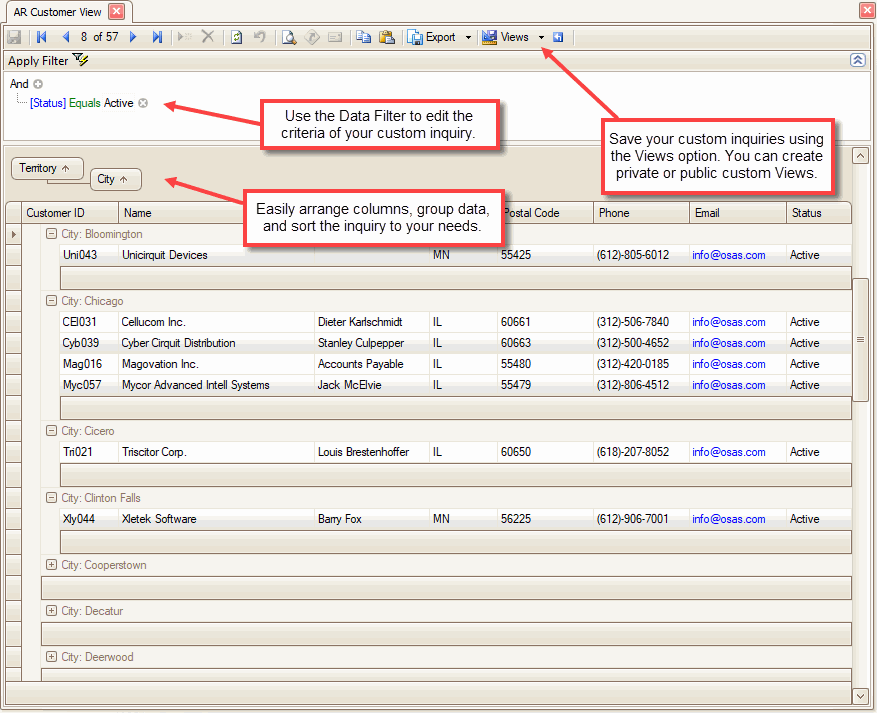Expand the City: Cooperstown group
This screenshot has width=877, height=713.
51,565
